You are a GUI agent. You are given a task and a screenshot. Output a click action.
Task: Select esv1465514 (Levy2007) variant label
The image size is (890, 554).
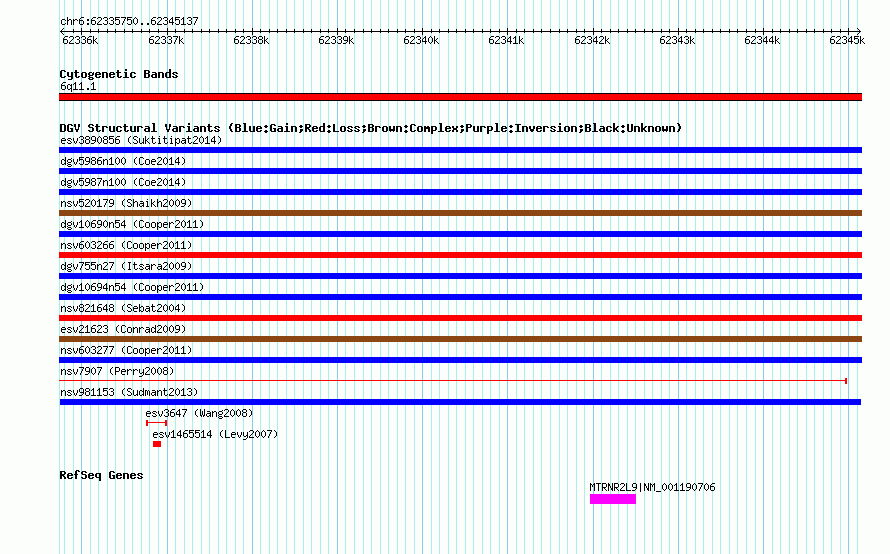pyautogui.click(x=215, y=434)
